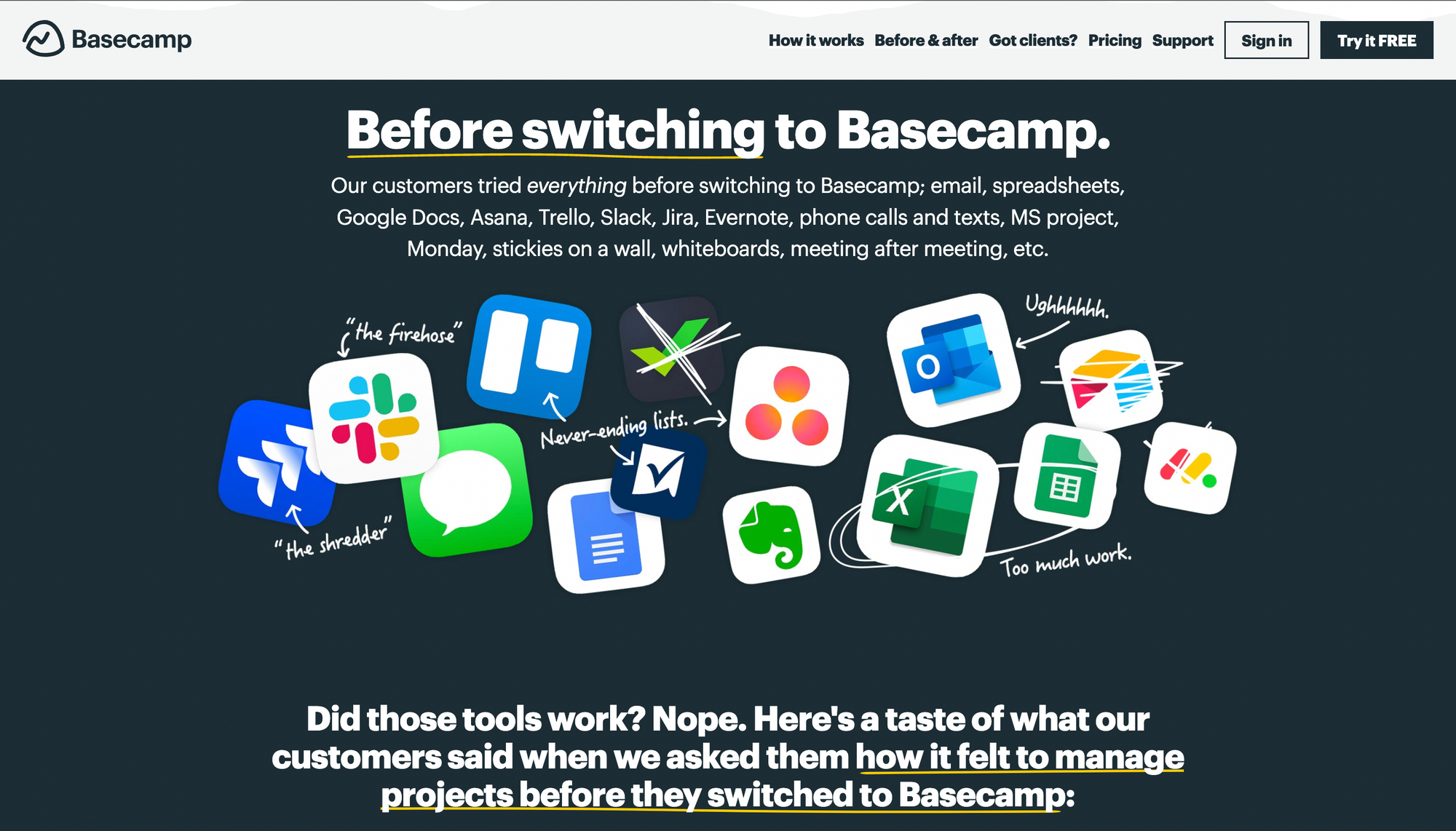Screen dimensions: 1456x831
Task: Click the Got clients? navigation link
Action: click(1033, 40)
